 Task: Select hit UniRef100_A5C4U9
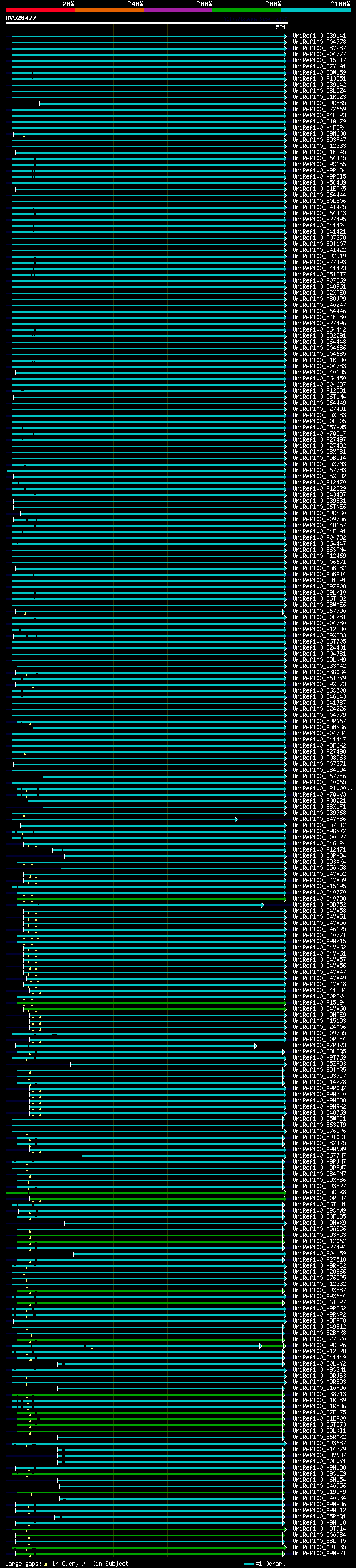click(319, 182)
